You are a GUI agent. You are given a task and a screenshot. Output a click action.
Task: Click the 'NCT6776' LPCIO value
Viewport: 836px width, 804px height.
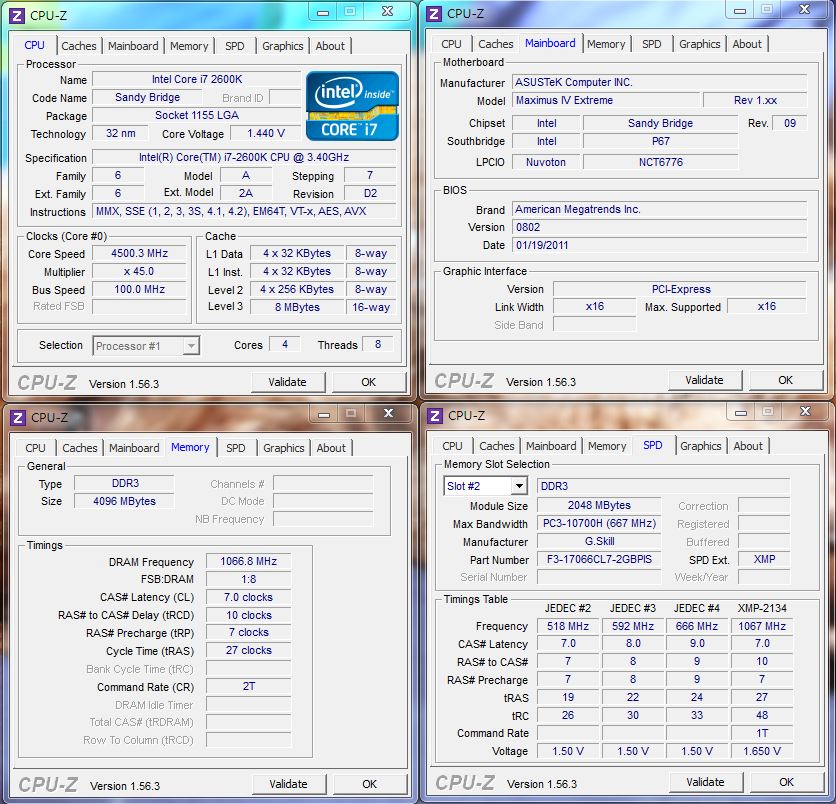point(661,162)
